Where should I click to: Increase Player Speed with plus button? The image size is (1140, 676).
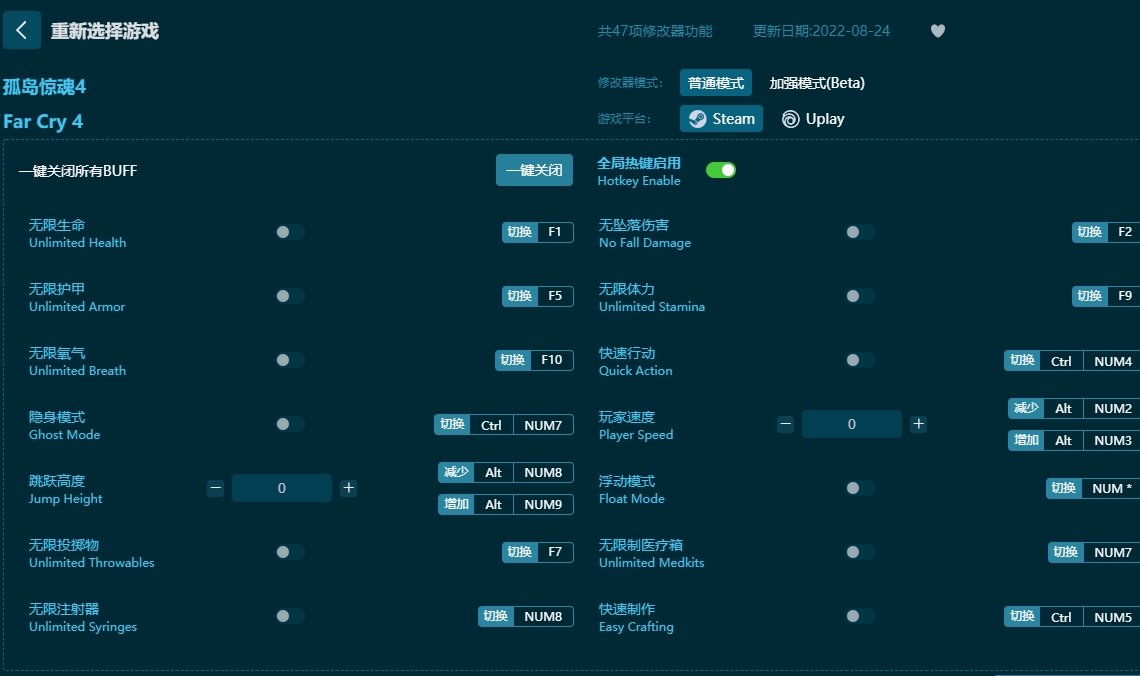(918, 424)
